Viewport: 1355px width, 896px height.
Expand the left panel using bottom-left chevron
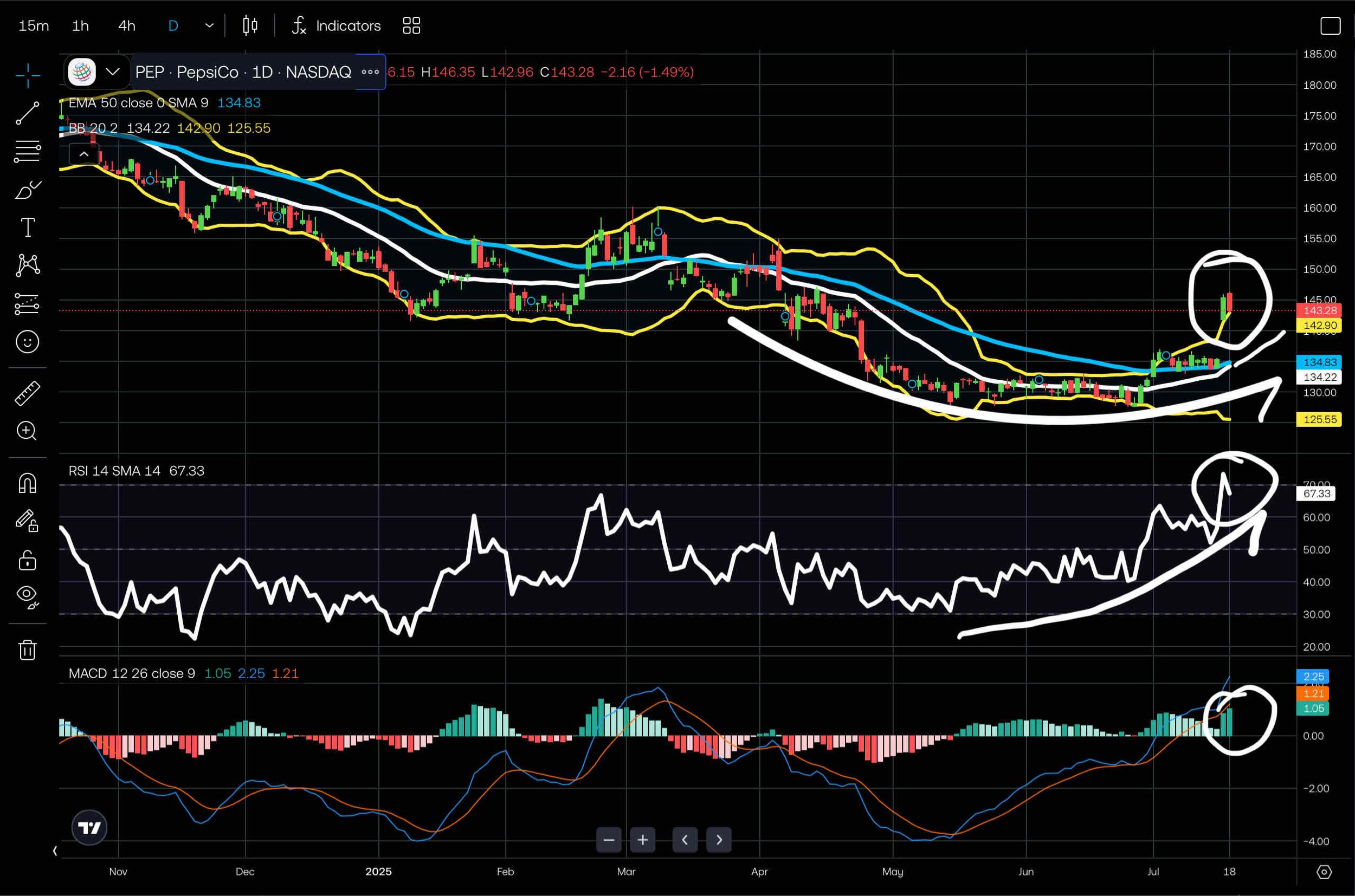point(55,851)
